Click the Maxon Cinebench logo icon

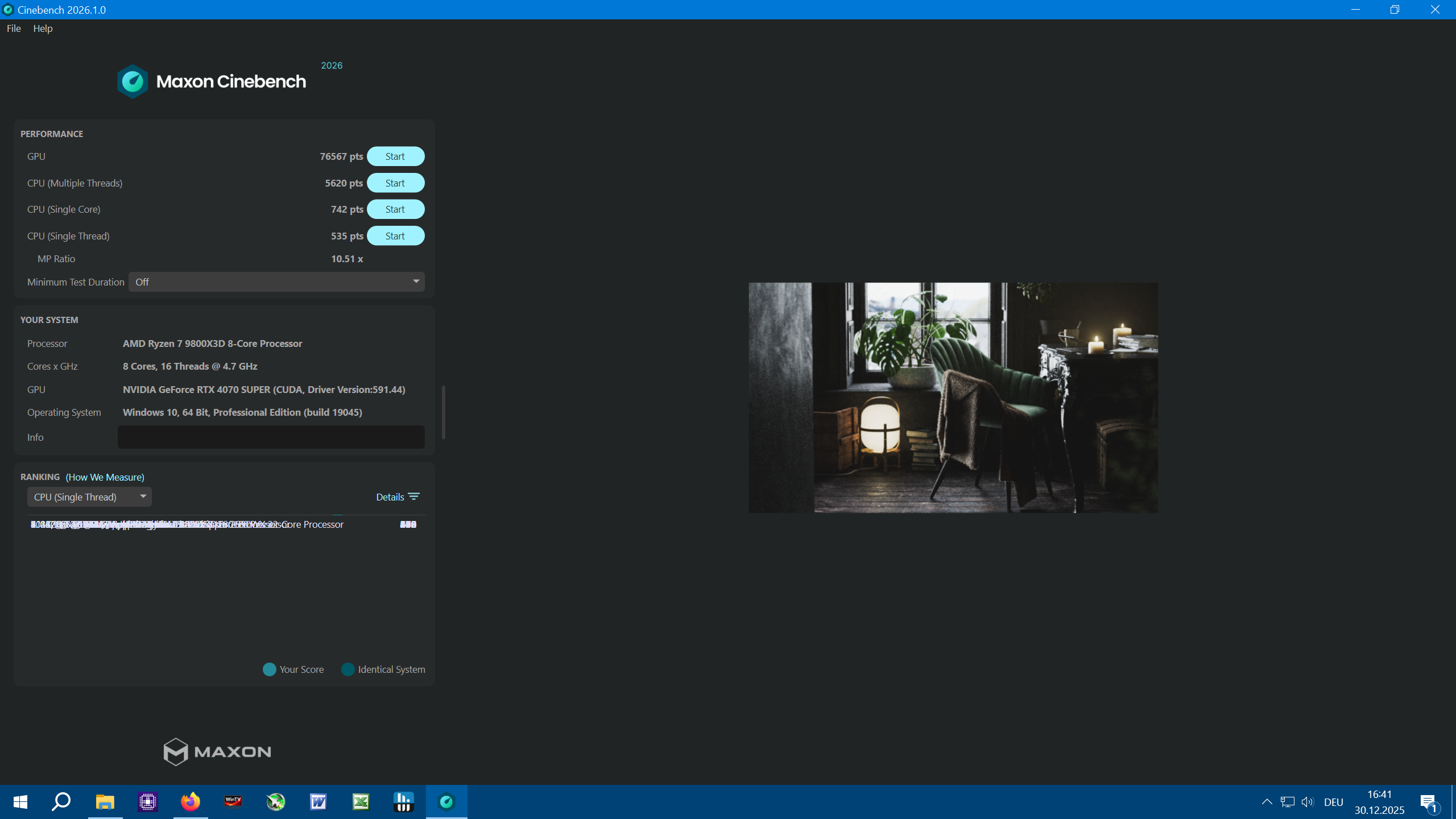133,81
